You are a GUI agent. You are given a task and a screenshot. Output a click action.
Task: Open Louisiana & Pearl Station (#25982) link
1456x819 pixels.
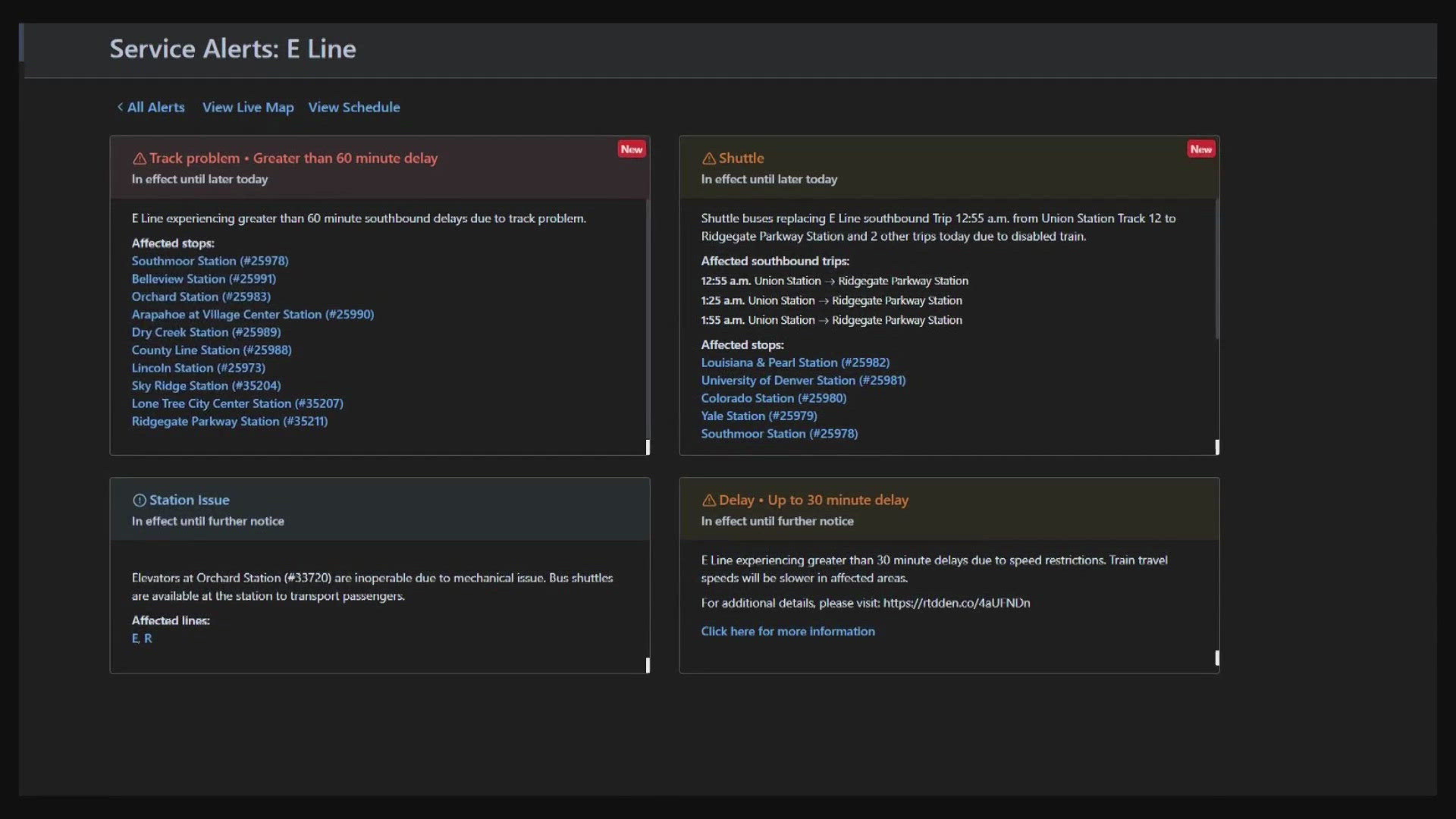coord(795,362)
